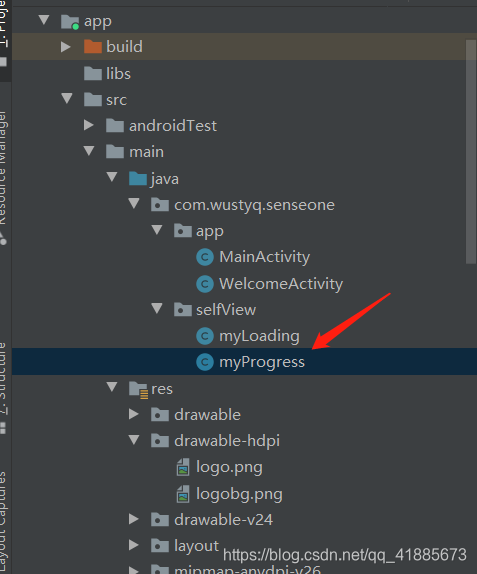The height and width of the screenshot is (574, 477).
Task: Collapse the selfView package
Action: click(157, 309)
